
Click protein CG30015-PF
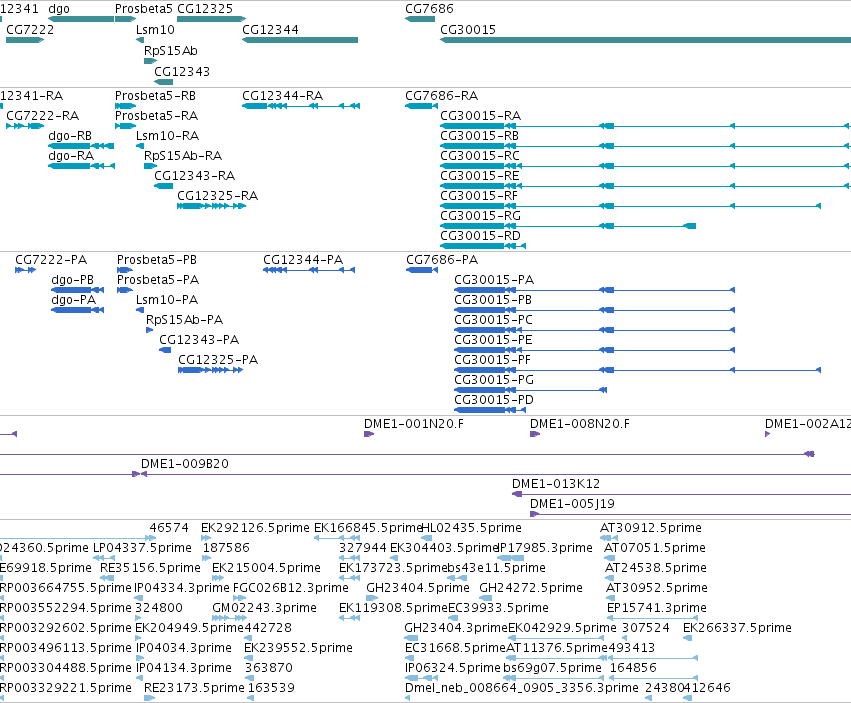[492, 360]
